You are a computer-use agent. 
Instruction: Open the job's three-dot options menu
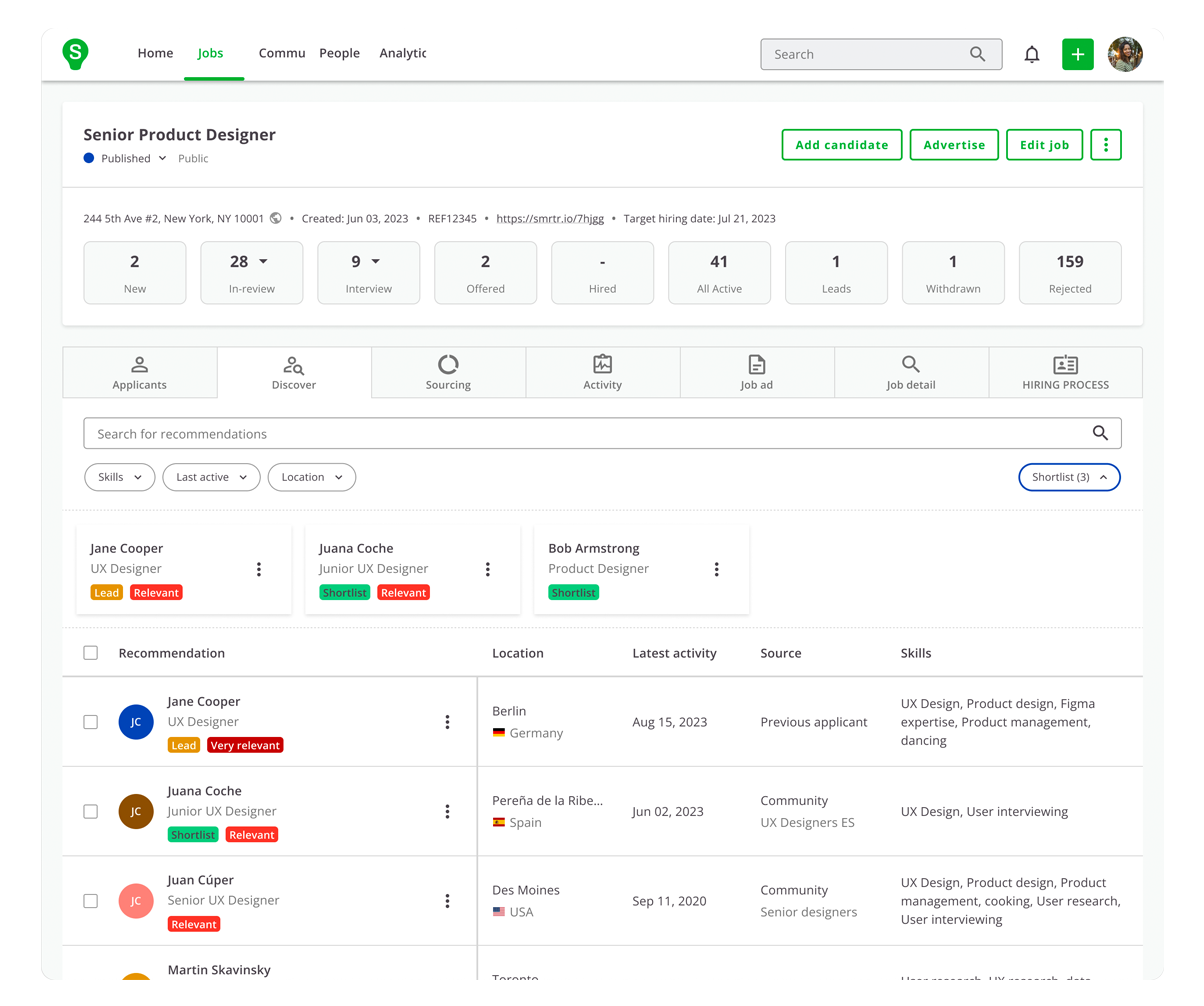(1105, 145)
